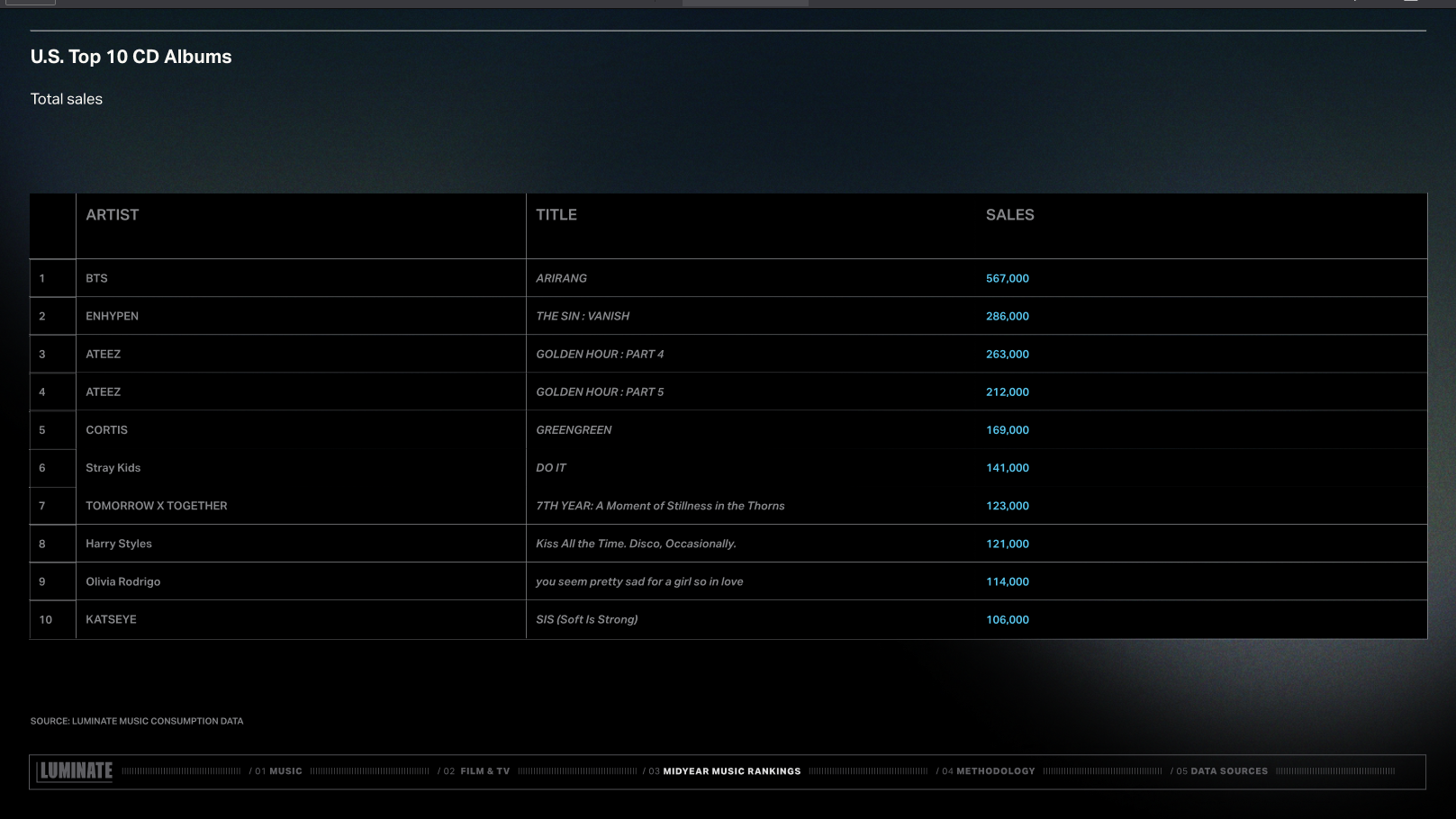1456x819 pixels.
Task: Go to the 02 FILM & TV section
Action: pos(475,771)
